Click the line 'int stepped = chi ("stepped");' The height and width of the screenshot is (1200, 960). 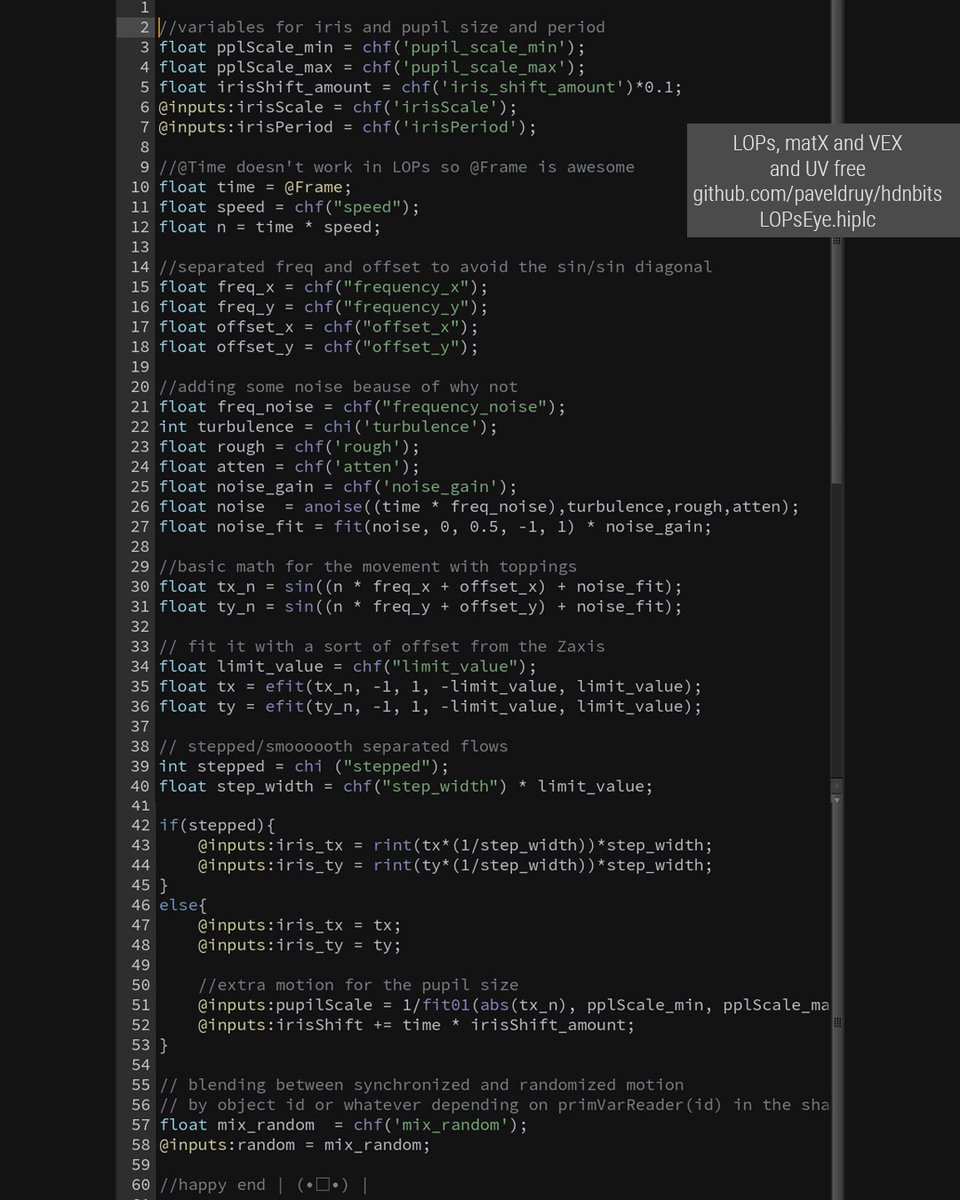304,767
